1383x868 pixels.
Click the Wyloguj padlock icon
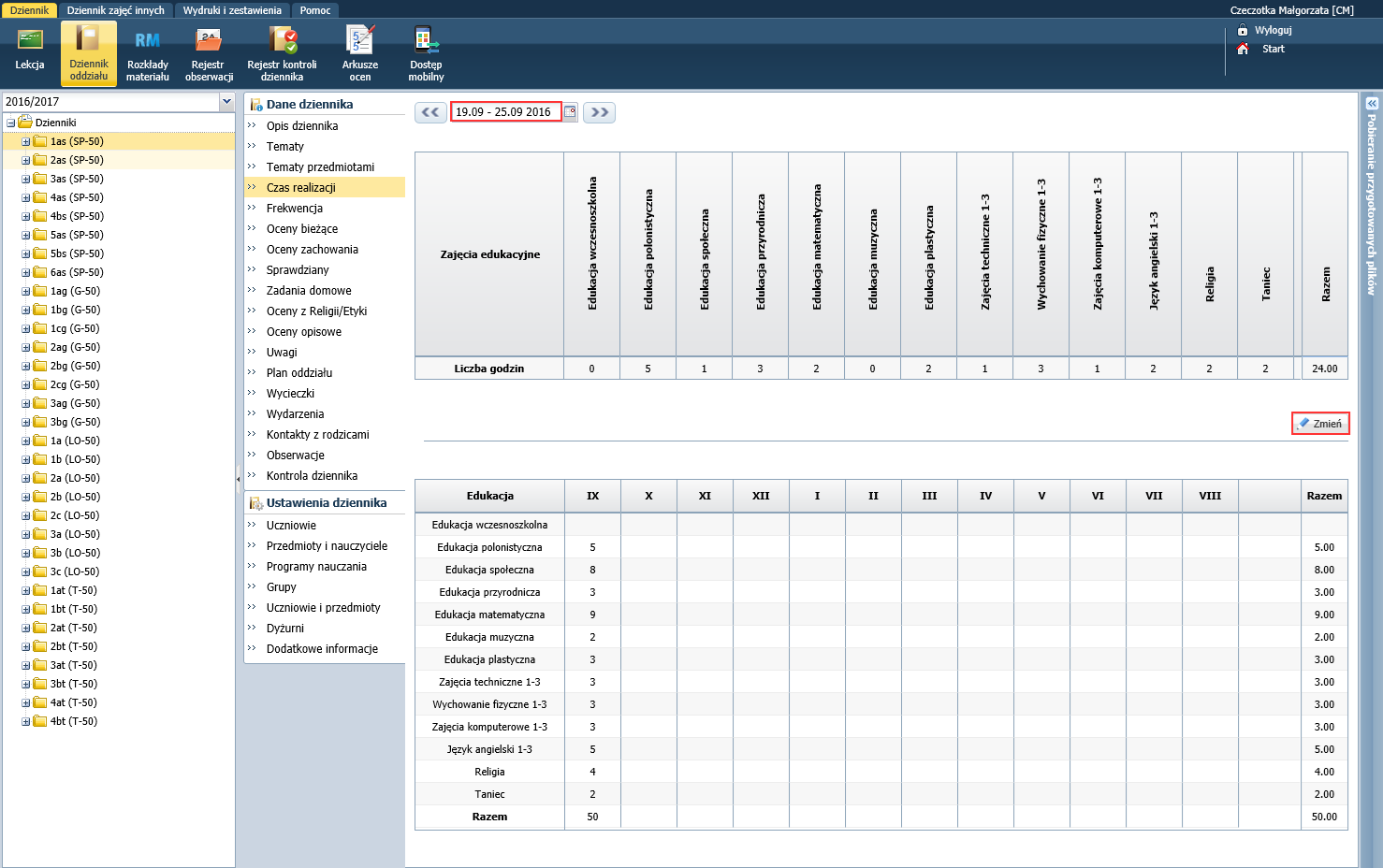coord(1243,30)
